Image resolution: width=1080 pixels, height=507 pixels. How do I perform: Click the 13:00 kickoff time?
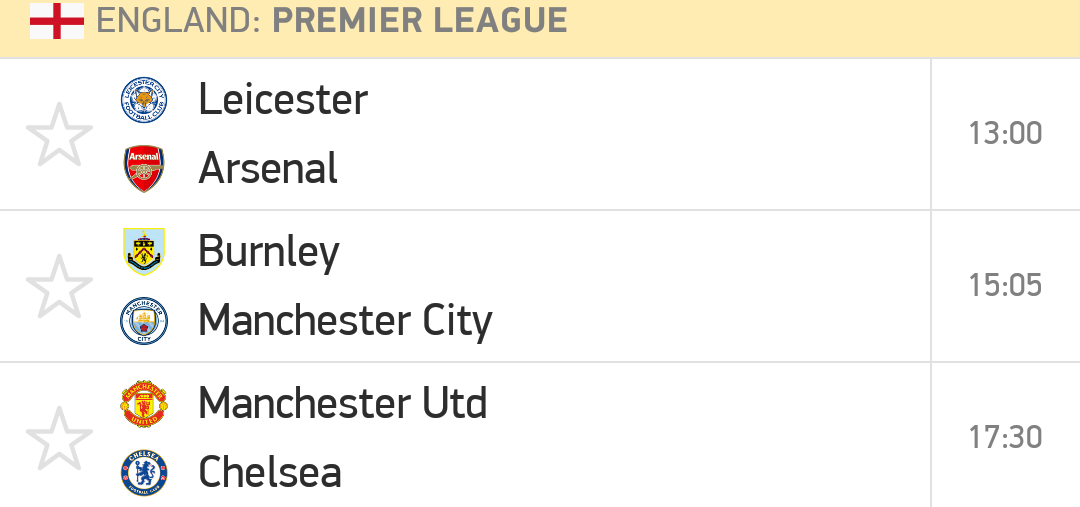pos(1005,134)
